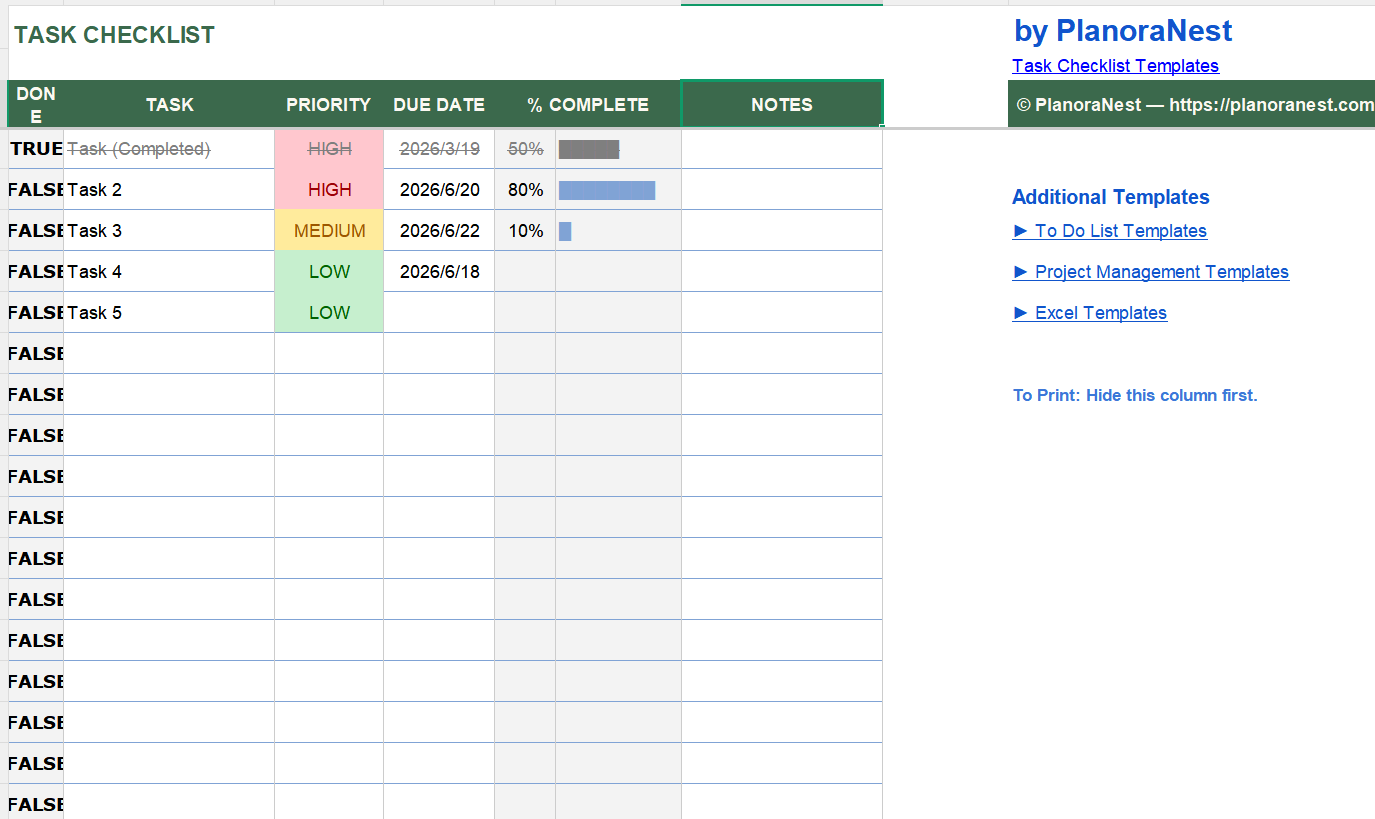
Task: Select the empty due date cell for Task 5
Action: tap(439, 313)
